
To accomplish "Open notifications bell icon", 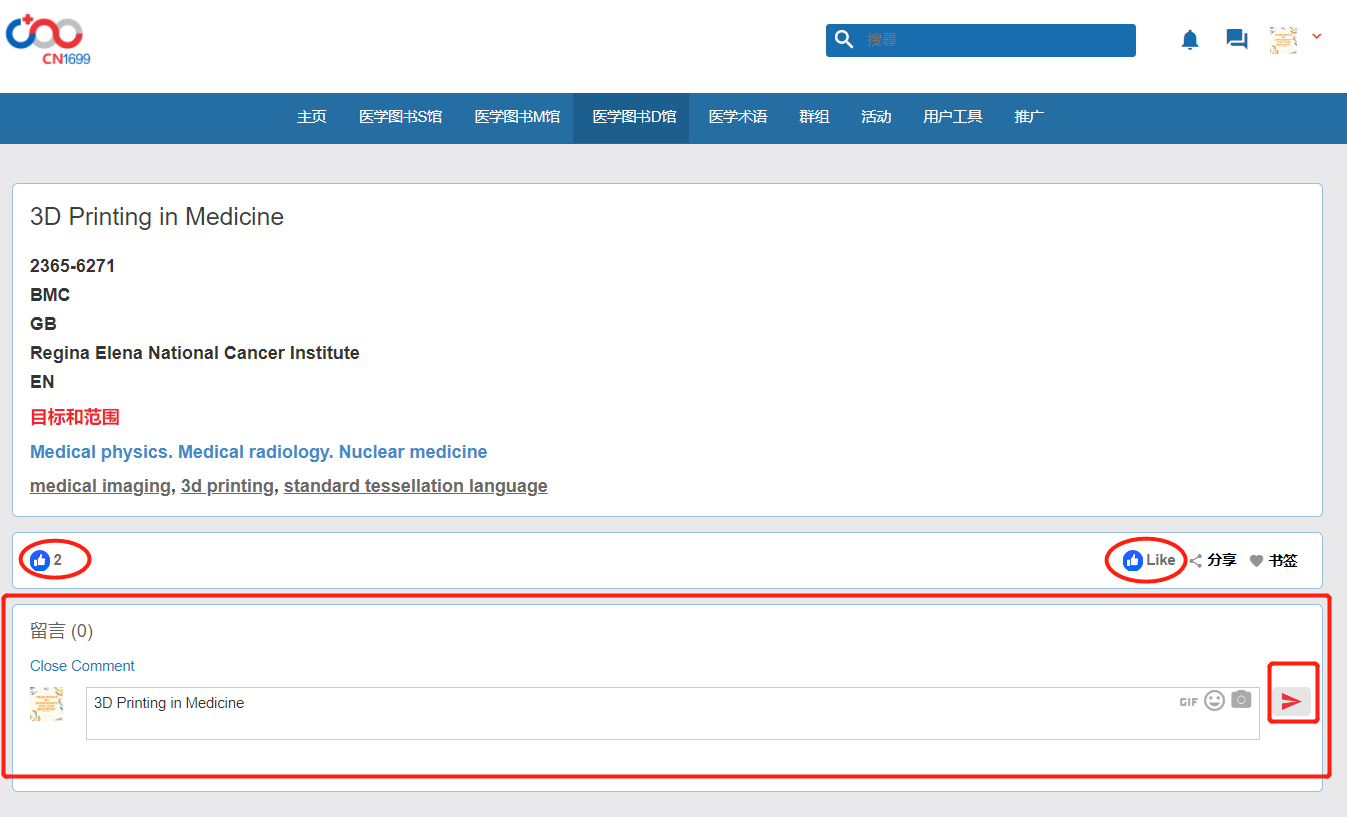I will pos(1190,40).
